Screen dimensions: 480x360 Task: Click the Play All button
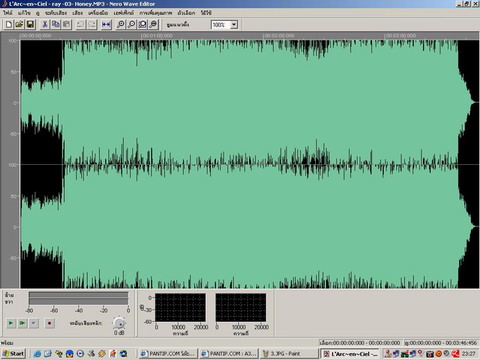point(22,323)
